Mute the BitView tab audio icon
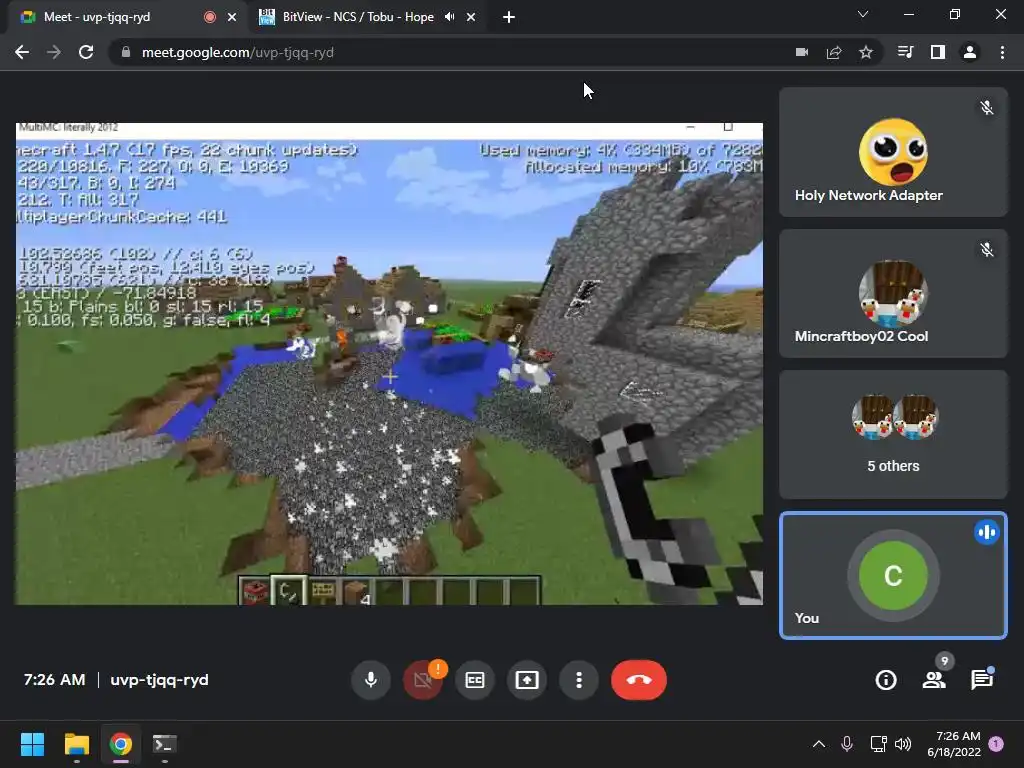This screenshot has height=768, width=1024. (x=449, y=17)
